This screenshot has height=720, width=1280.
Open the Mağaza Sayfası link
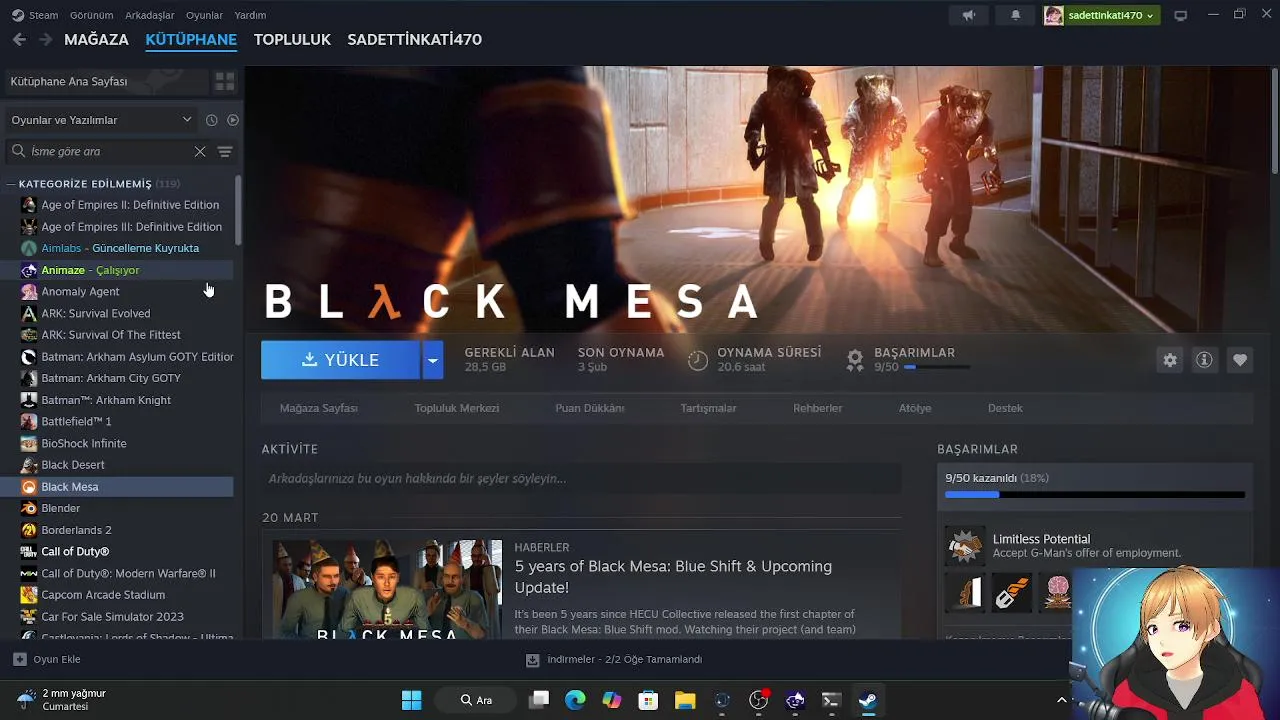[x=319, y=408]
